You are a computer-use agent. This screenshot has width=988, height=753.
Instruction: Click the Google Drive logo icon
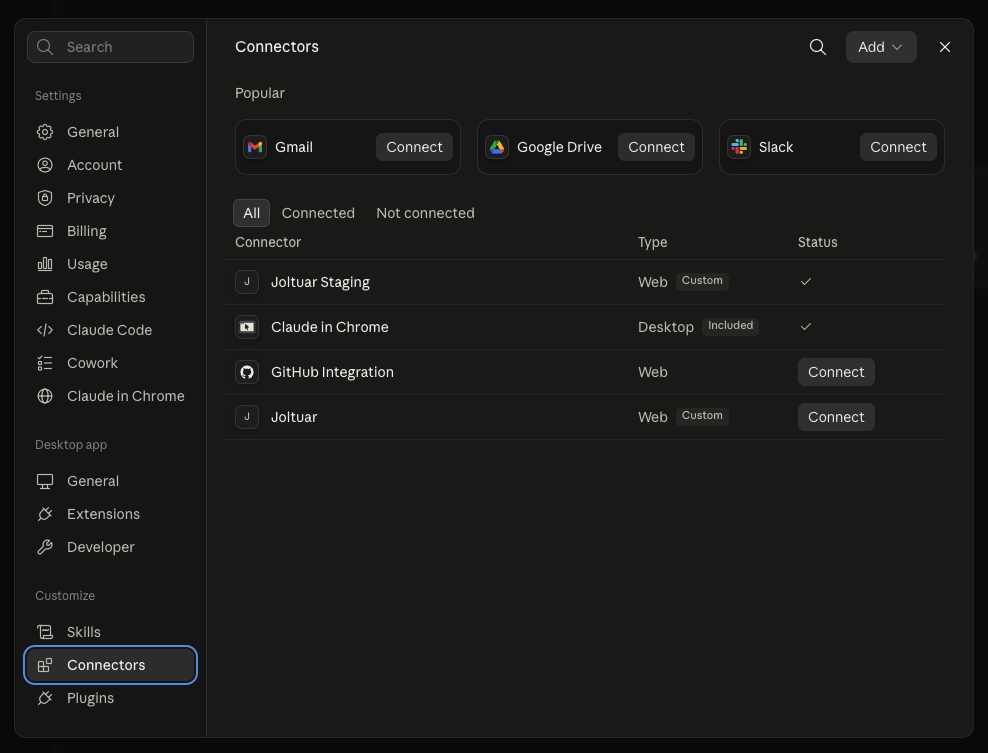[x=497, y=147]
